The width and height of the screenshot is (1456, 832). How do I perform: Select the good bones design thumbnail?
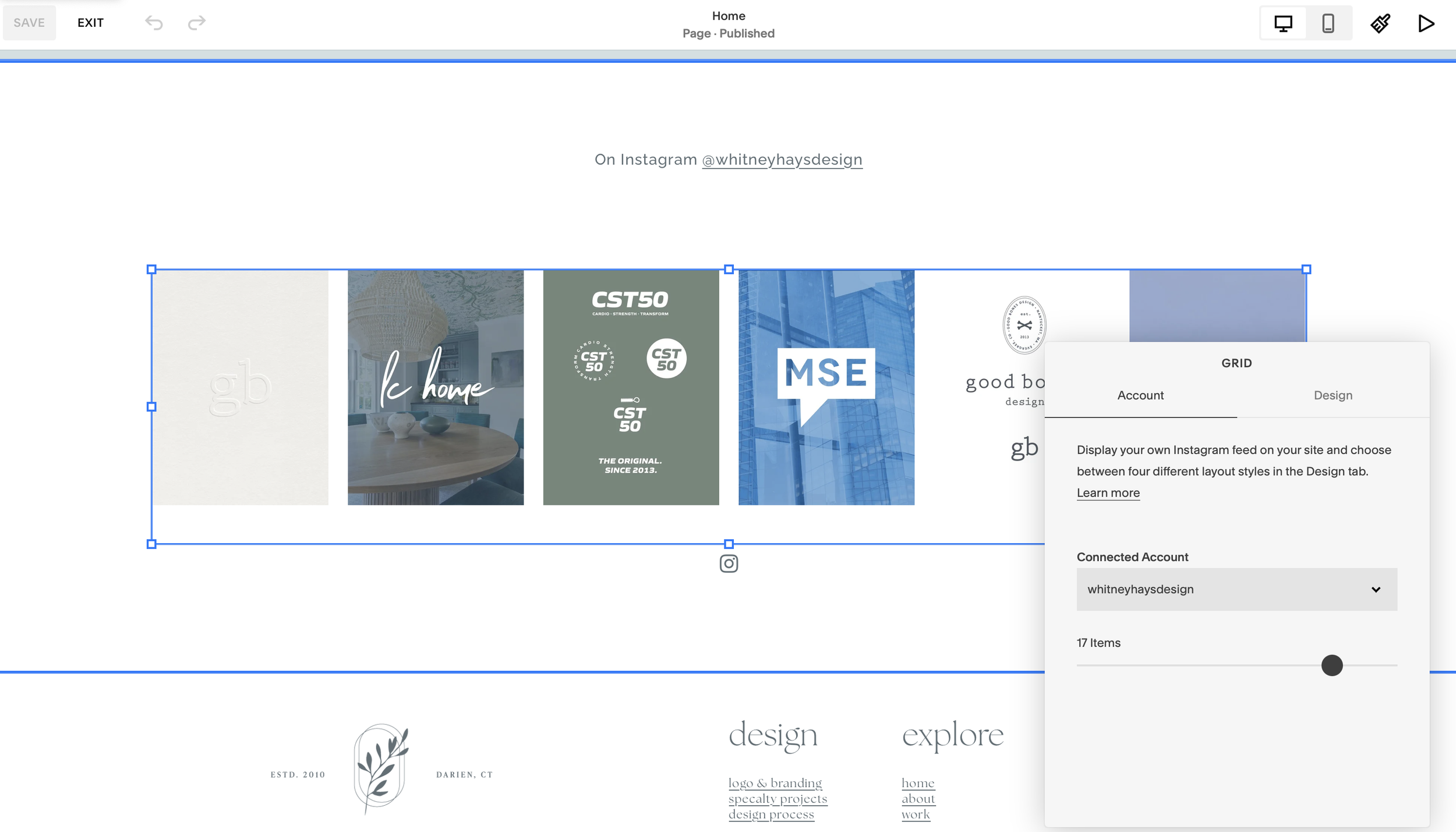(x=990, y=387)
